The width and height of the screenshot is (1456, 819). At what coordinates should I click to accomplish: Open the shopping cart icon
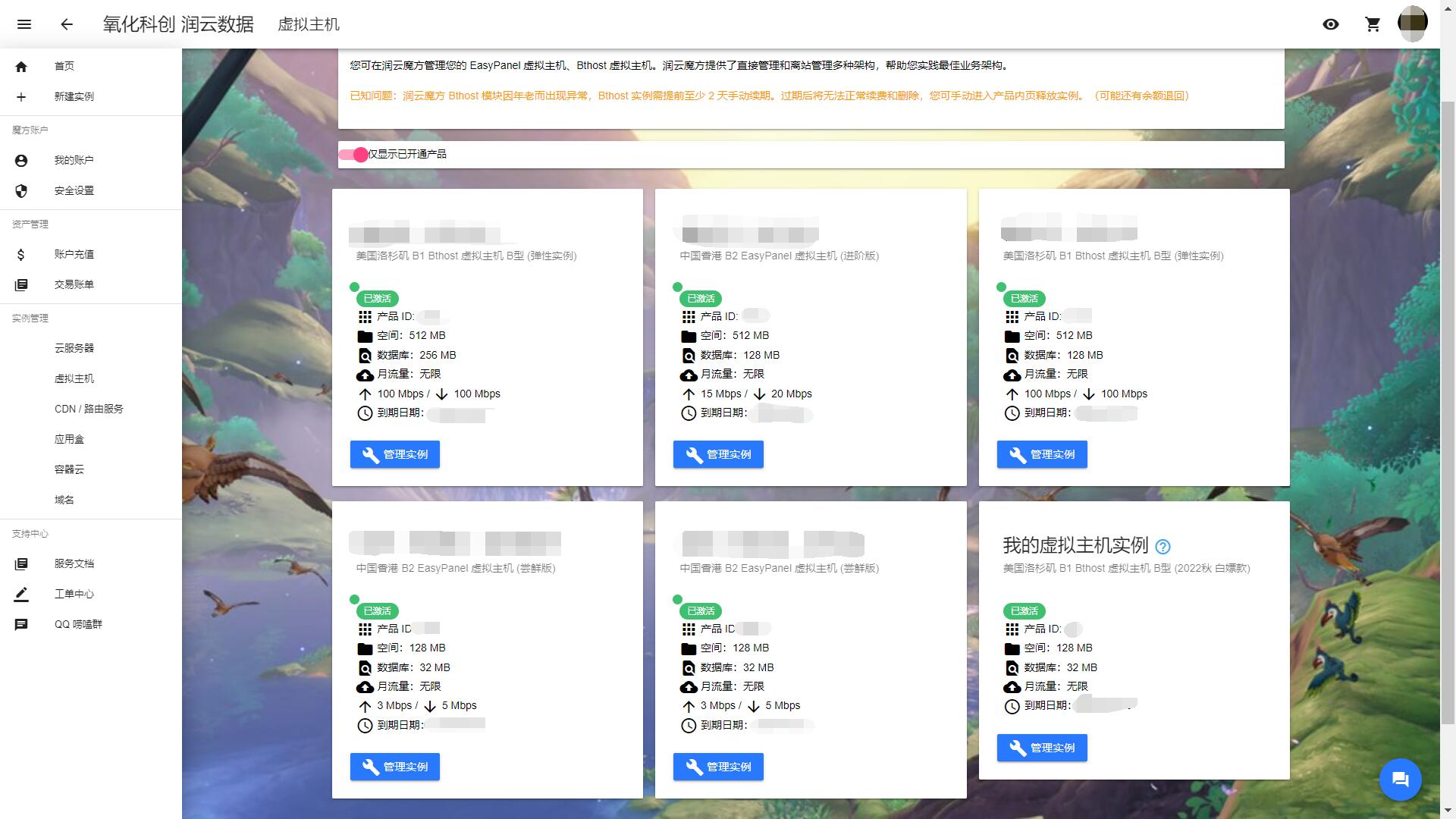(1373, 24)
